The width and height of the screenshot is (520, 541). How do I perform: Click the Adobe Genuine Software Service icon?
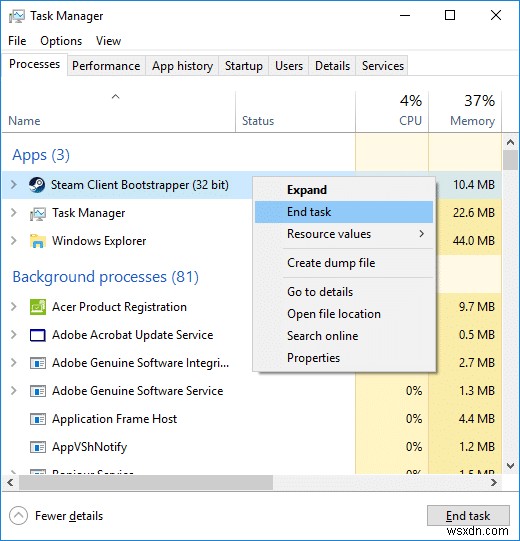[x=38, y=391]
